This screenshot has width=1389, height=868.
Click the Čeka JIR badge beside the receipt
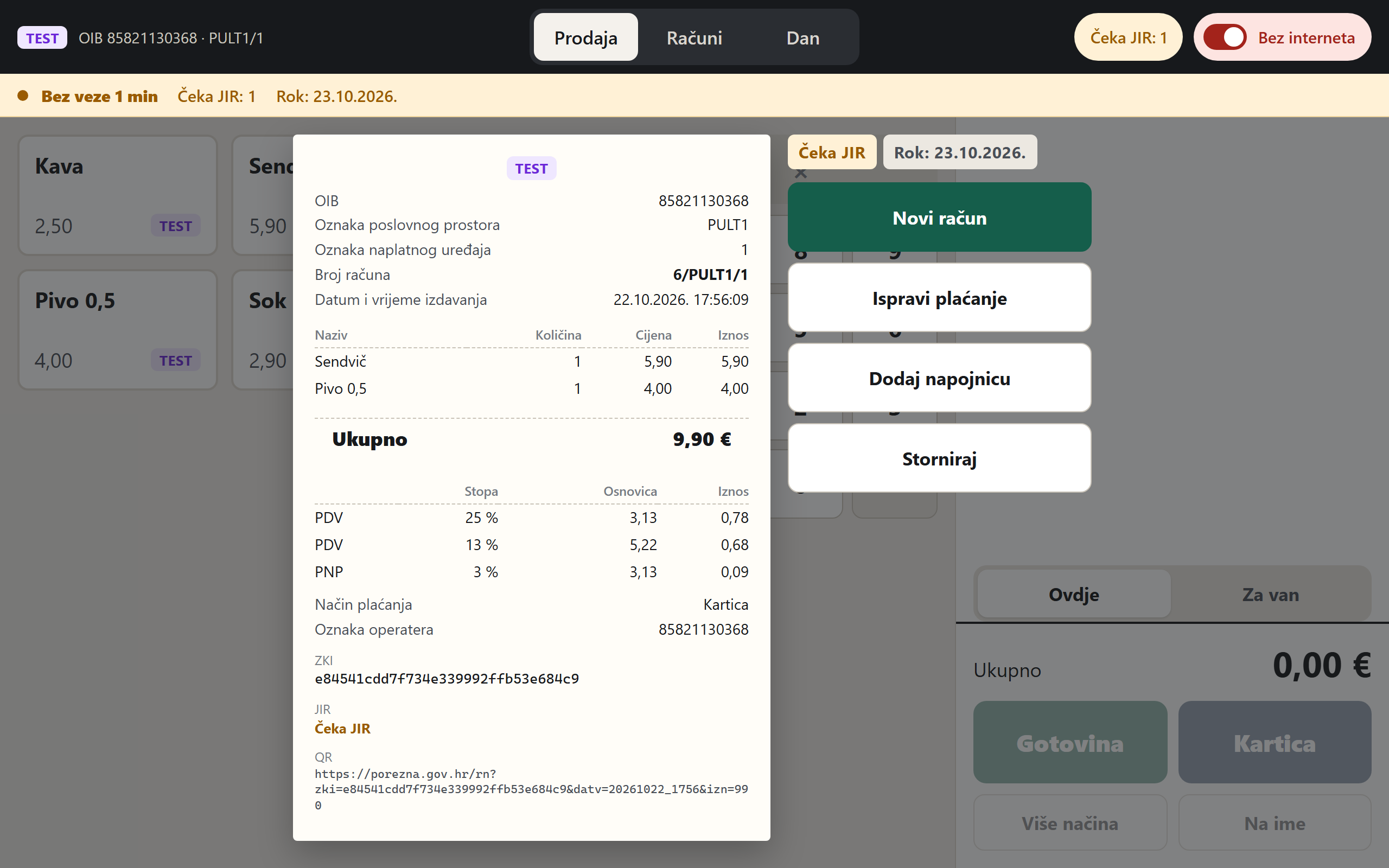pos(832,152)
